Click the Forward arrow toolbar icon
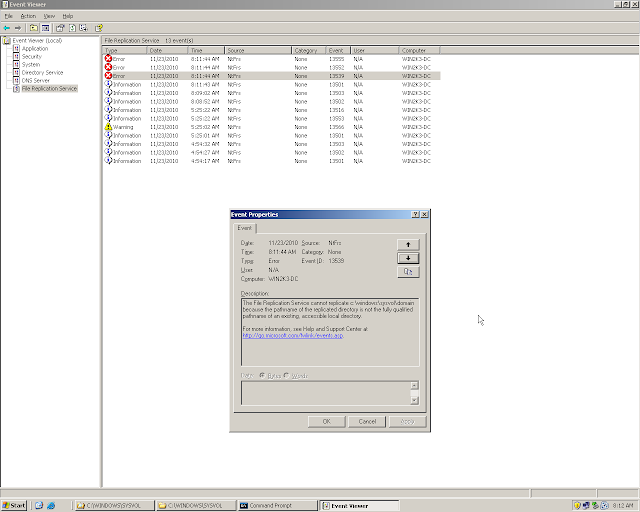The height and width of the screenshot is (512, 640). pyautogui.click(x=18, y=28)
